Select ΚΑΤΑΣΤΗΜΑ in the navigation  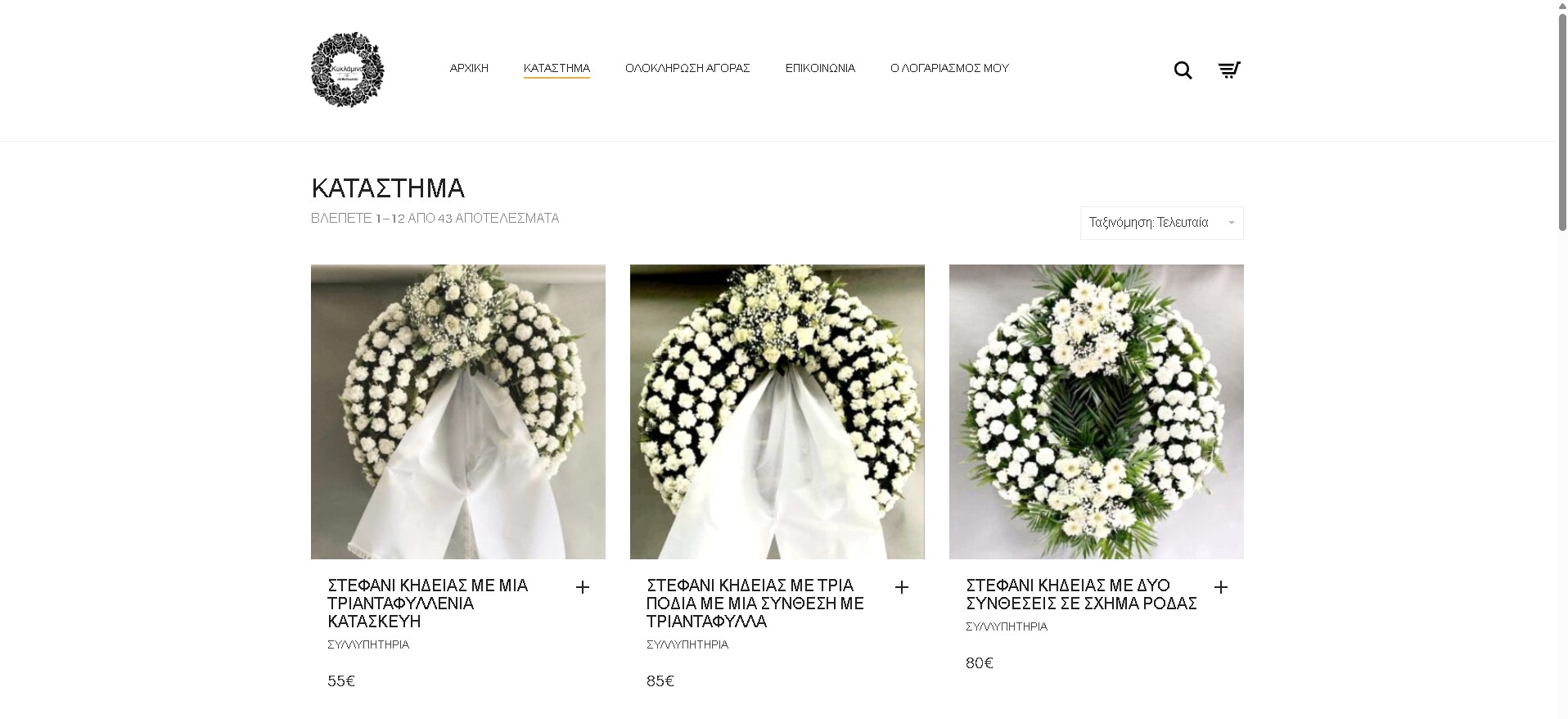(556, 68)
